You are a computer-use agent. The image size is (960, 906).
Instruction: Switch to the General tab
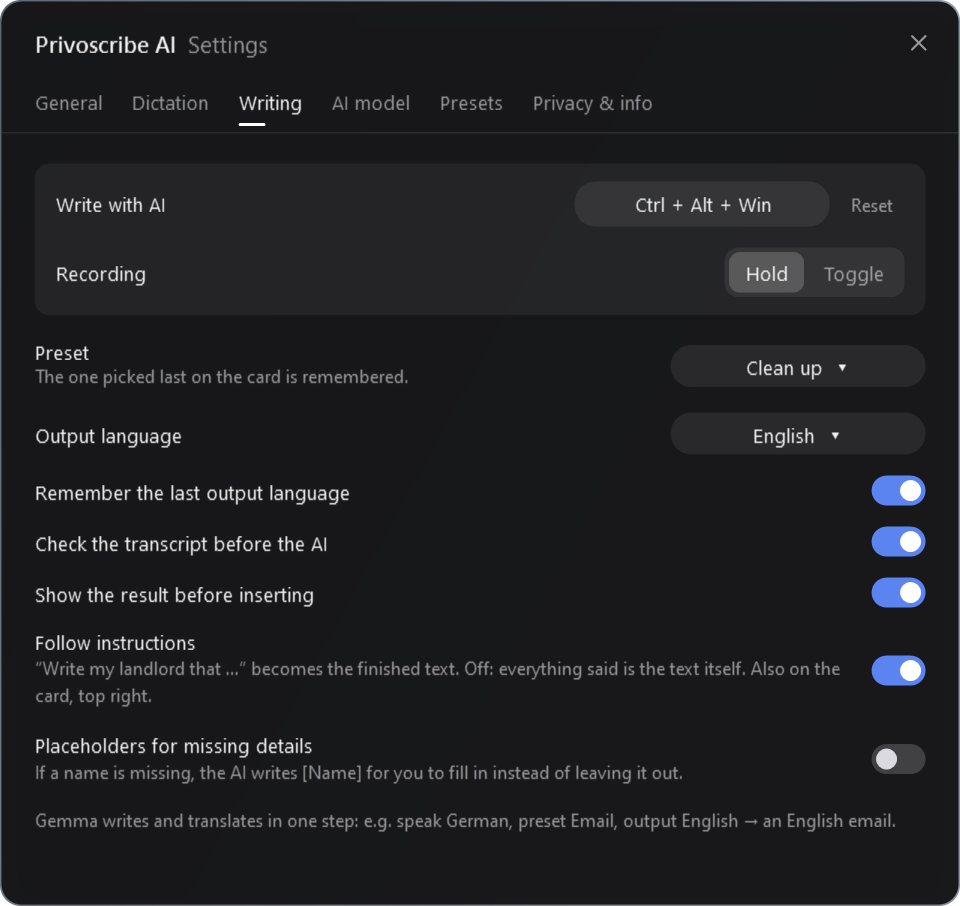69,103
